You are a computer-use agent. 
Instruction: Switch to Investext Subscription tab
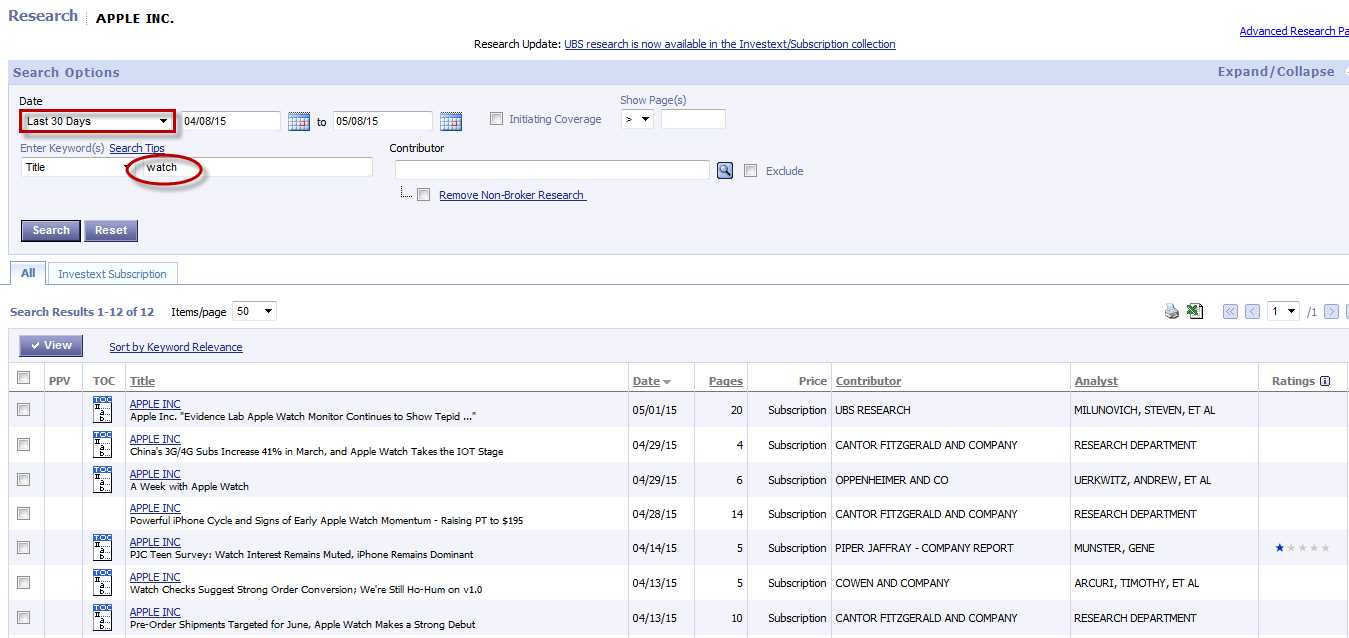[x=113, y=274]
